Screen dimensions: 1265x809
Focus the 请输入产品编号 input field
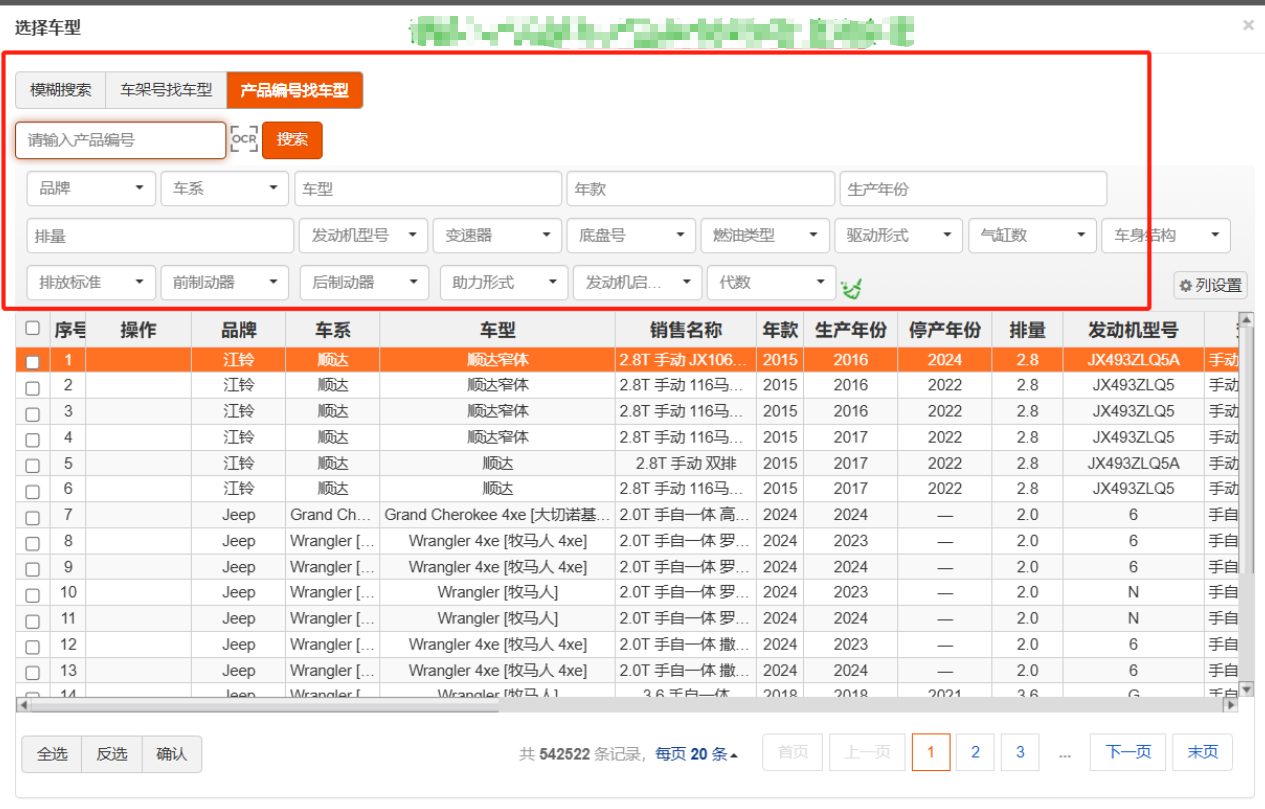[120, 140]
